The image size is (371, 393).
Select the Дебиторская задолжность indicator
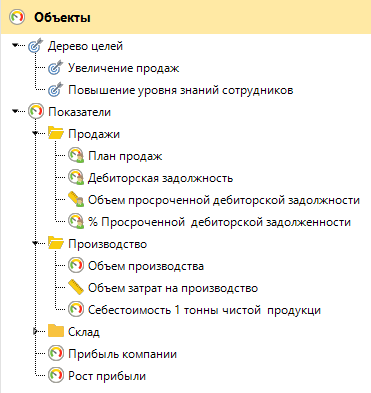tap(160, 178)
